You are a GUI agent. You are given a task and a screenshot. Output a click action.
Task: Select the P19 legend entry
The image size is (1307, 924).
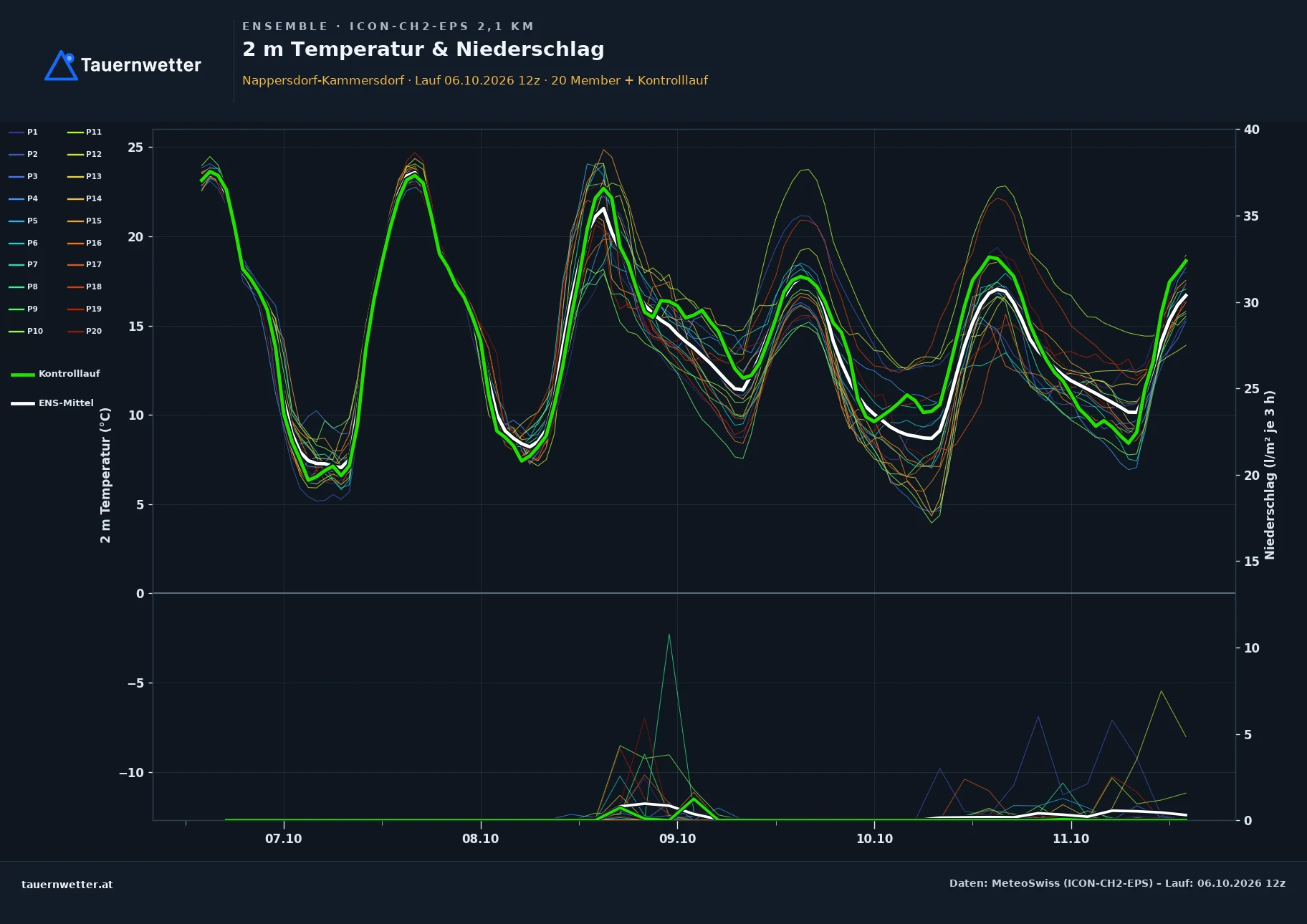tap(85, 309)
